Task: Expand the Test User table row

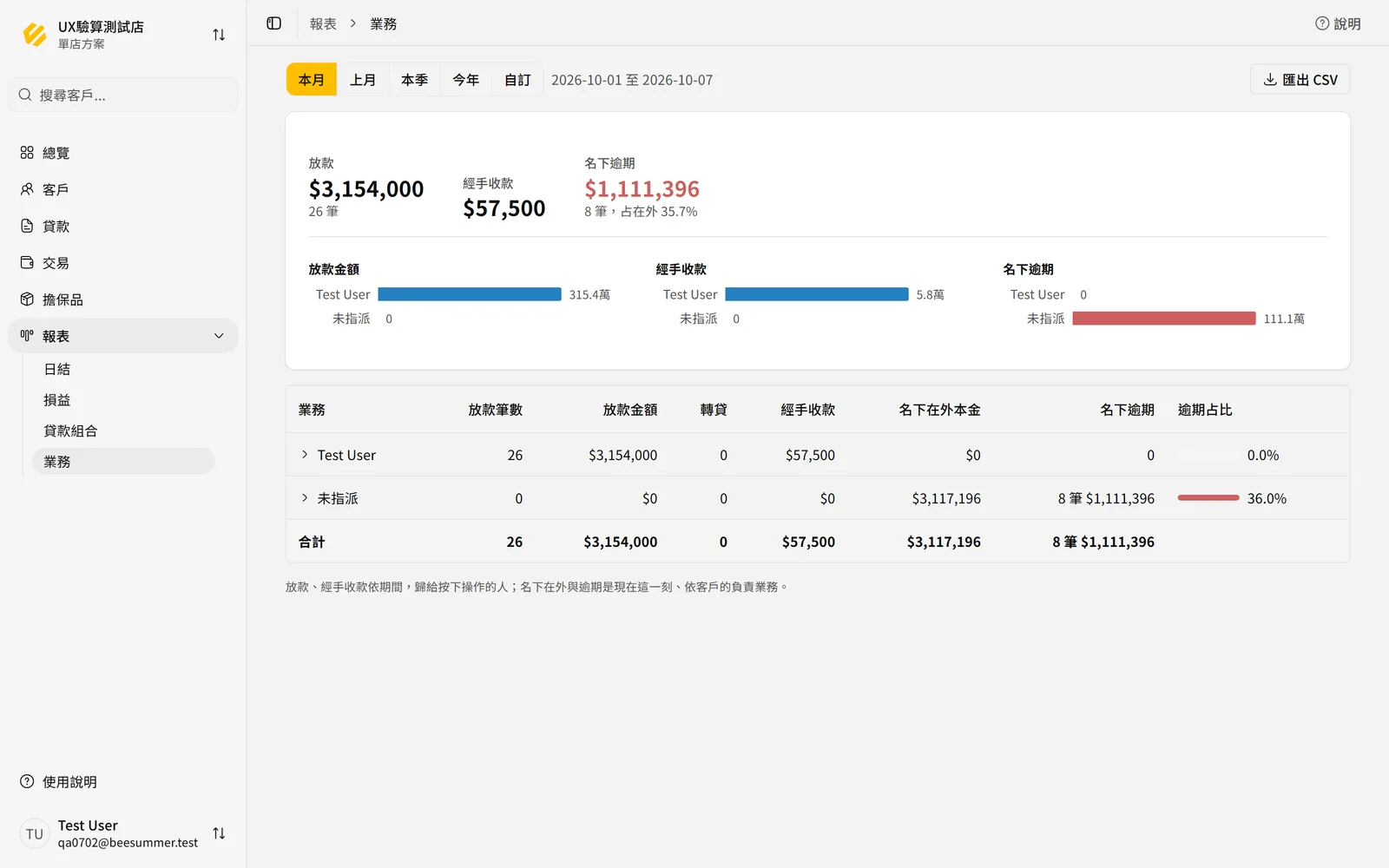Action: pyautogui.click(x=305, y=455)
